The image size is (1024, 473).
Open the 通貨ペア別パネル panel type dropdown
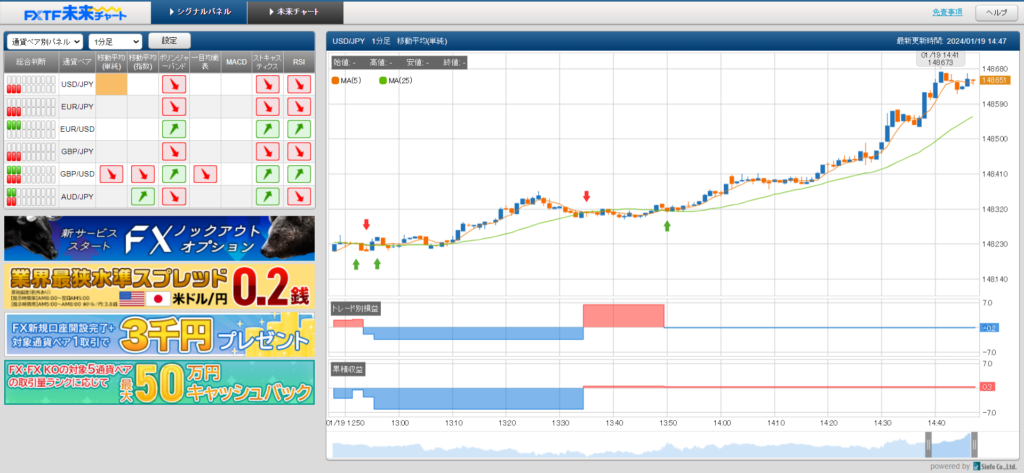tap(45, 41)
